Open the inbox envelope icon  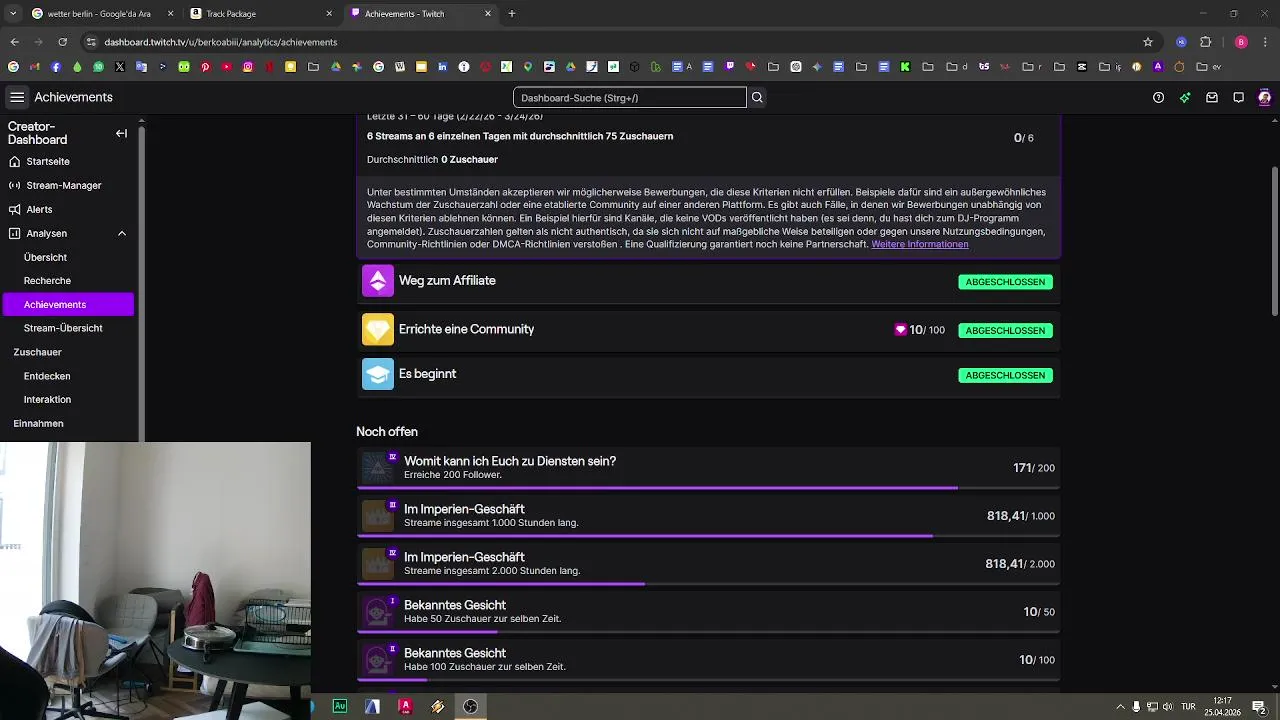1211,97
